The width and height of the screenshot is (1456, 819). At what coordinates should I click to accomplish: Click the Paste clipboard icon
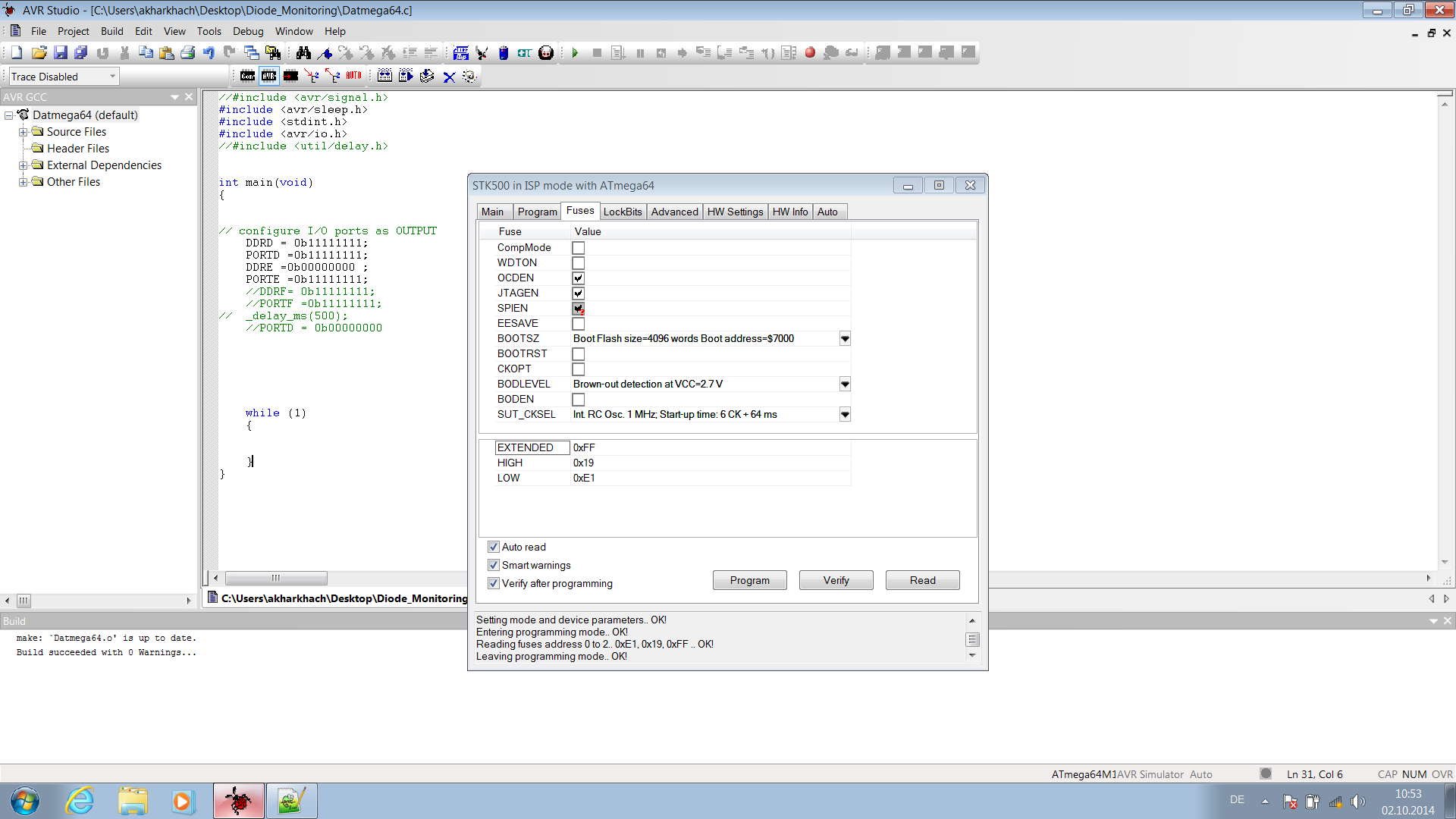167,52
